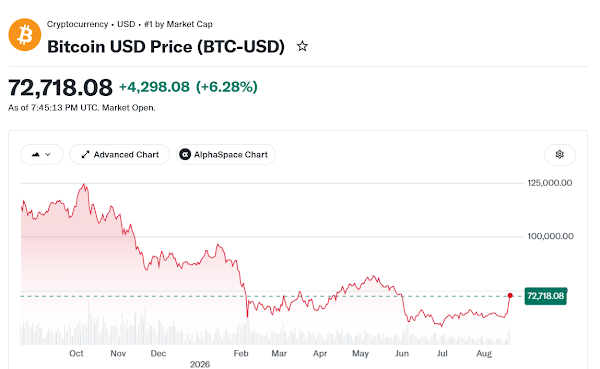Click the Feb marker on time axis
This screenshot has height=369, width=600.
tap(241, 353)
